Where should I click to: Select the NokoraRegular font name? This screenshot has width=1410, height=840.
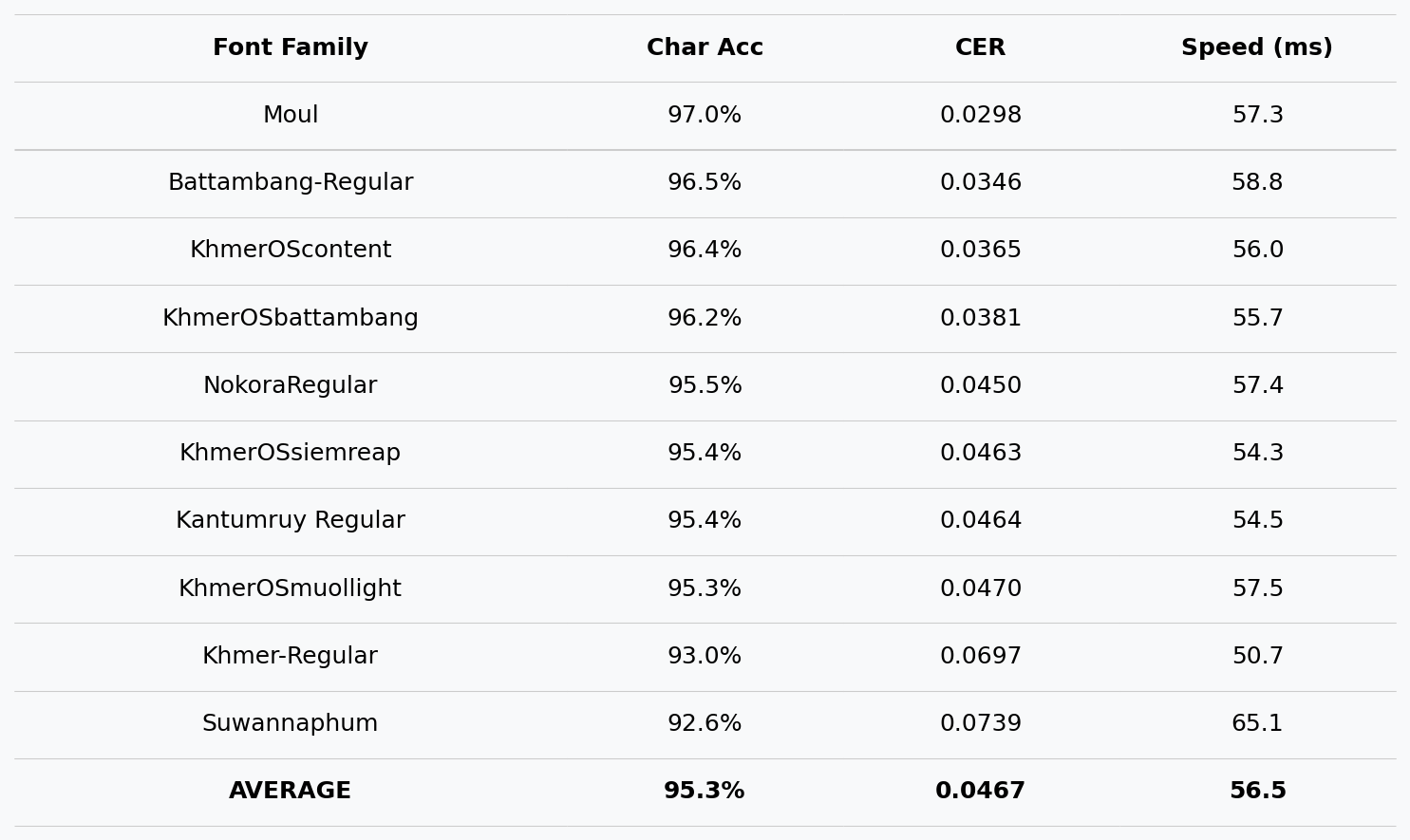point(291,386)
